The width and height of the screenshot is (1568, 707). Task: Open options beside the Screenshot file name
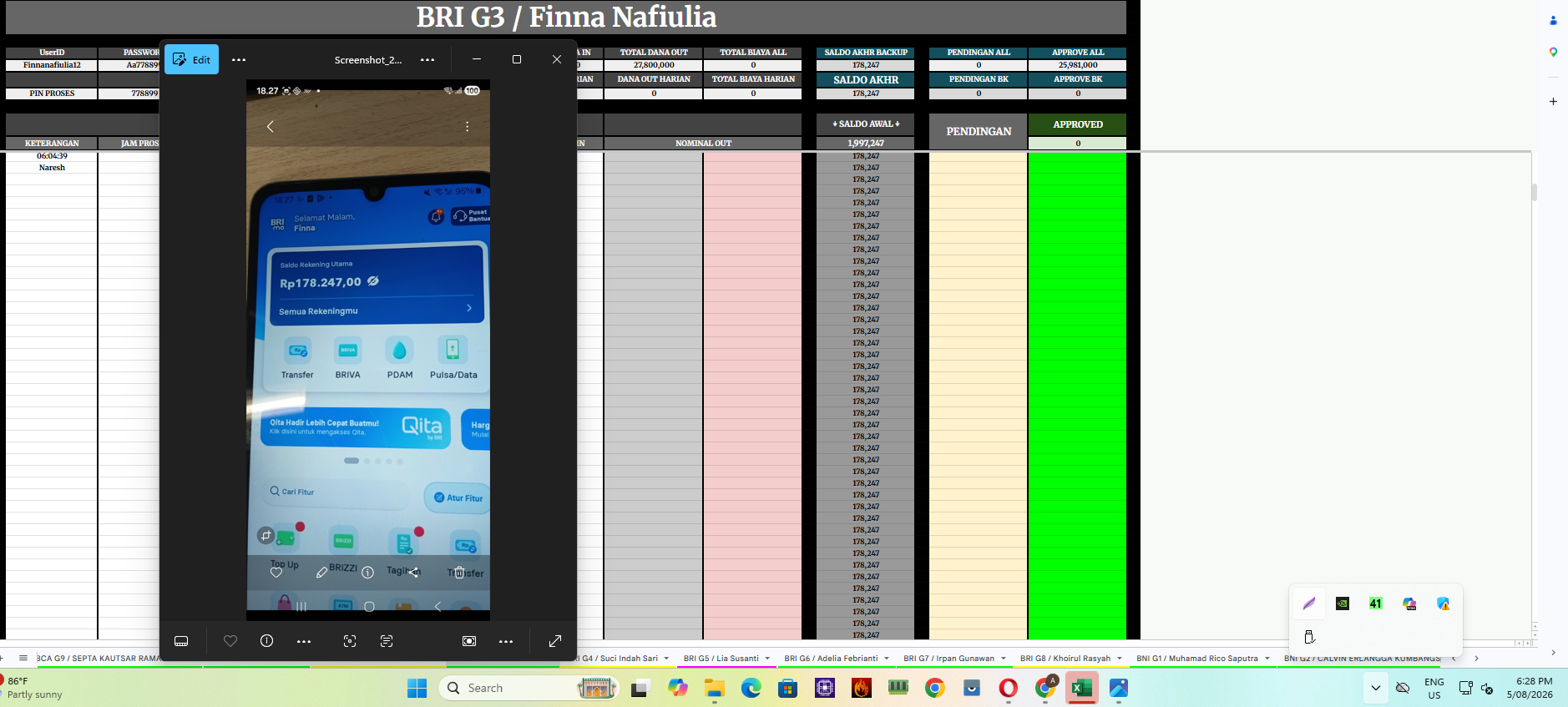tap(427, 60)
